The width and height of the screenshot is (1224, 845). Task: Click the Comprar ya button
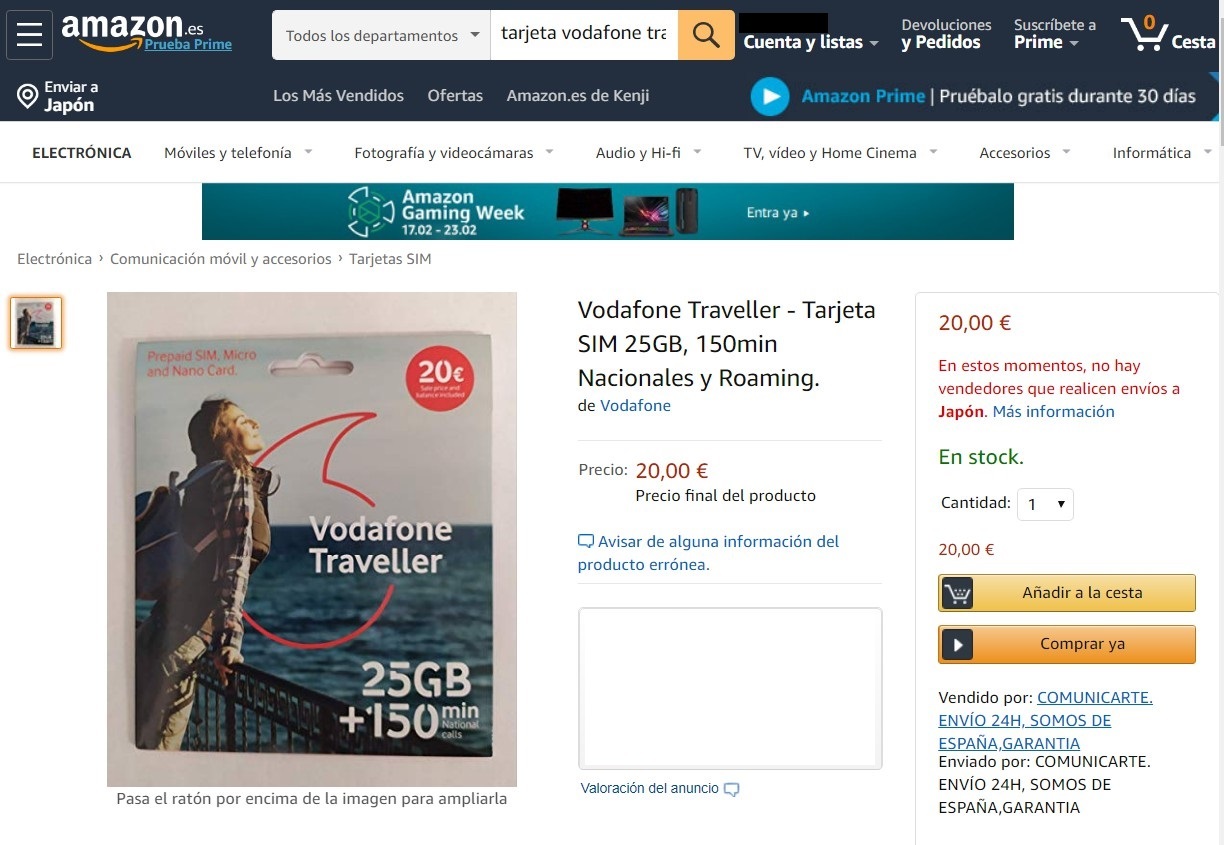pyautogui.click(x=1067, y=644)
